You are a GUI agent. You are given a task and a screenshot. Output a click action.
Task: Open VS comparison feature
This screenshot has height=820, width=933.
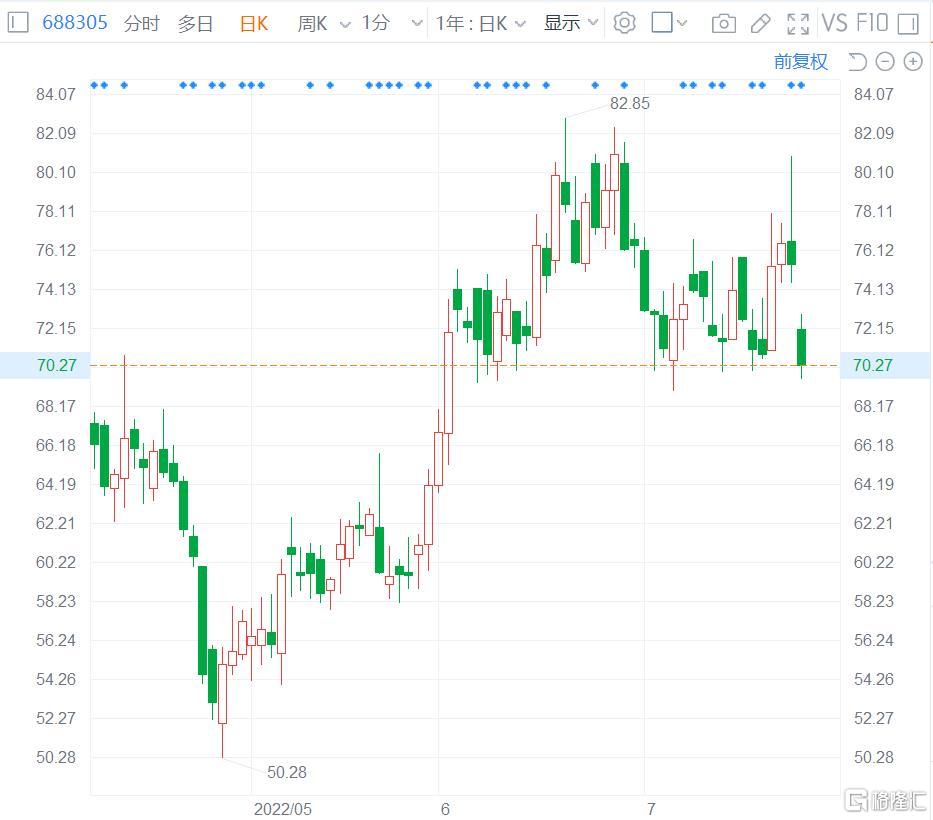pos(834,23)
